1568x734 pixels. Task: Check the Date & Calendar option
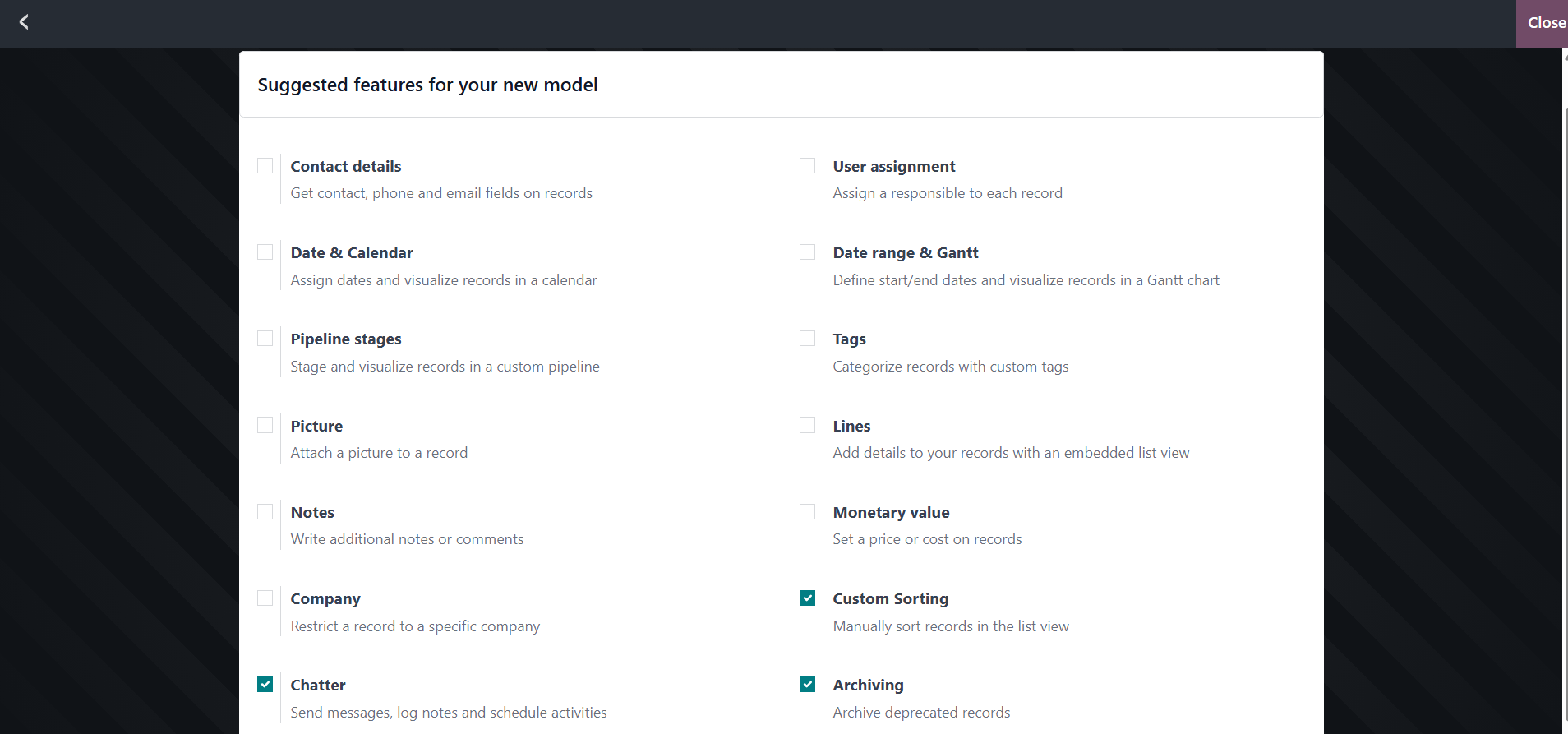[x=265, y=252]
